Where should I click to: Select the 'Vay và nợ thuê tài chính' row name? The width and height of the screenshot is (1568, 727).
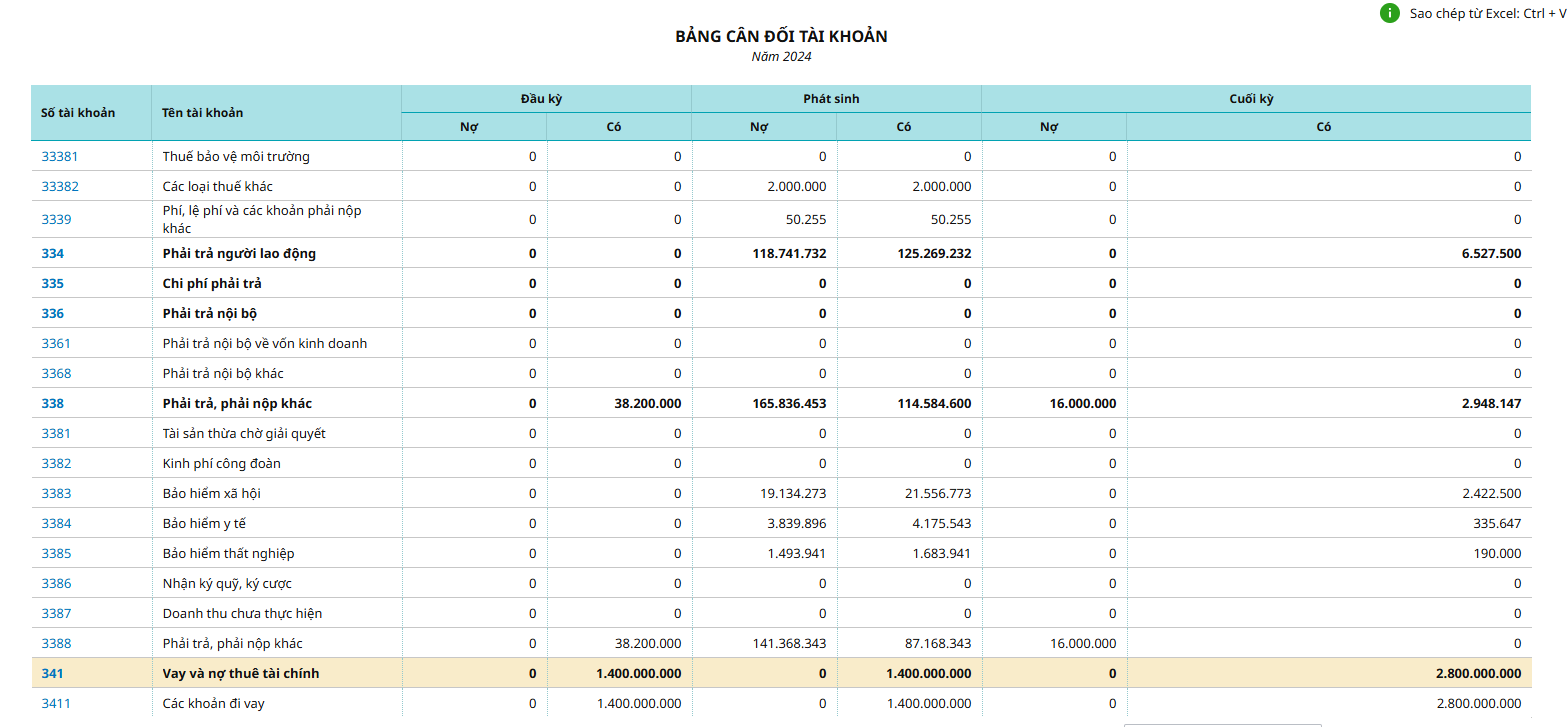coord(241,674)
